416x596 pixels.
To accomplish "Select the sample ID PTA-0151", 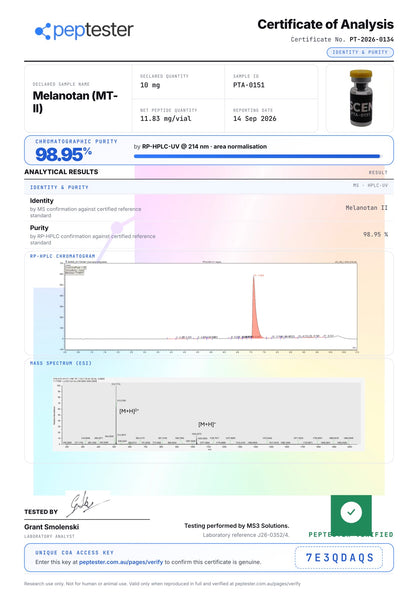I will tap(249, 85).
